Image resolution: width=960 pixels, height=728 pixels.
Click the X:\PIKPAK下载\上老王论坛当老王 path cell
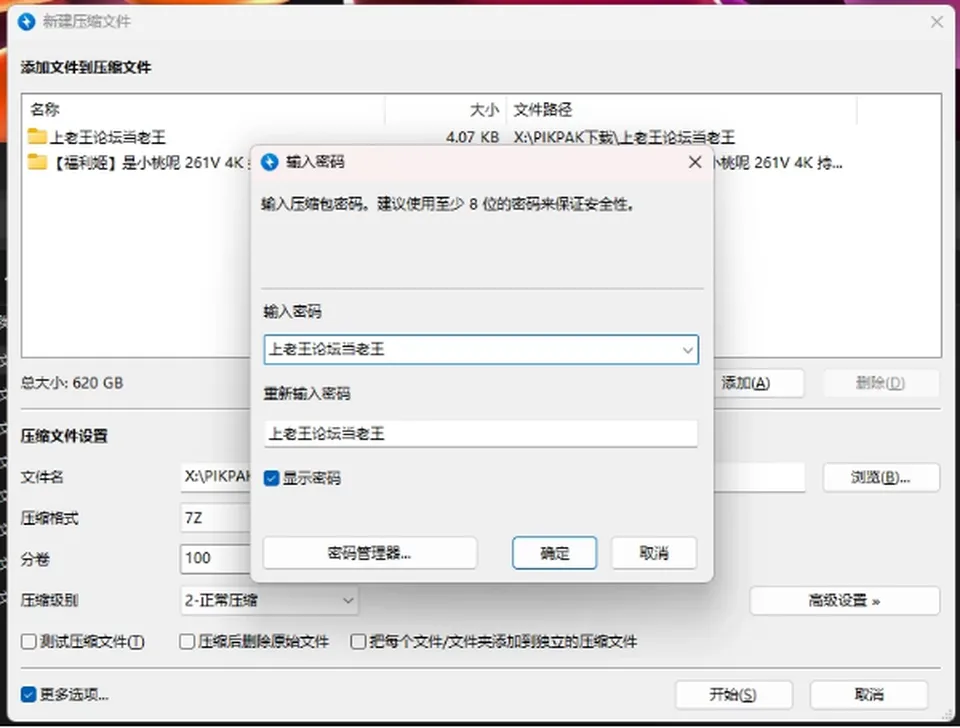[624, 137]
